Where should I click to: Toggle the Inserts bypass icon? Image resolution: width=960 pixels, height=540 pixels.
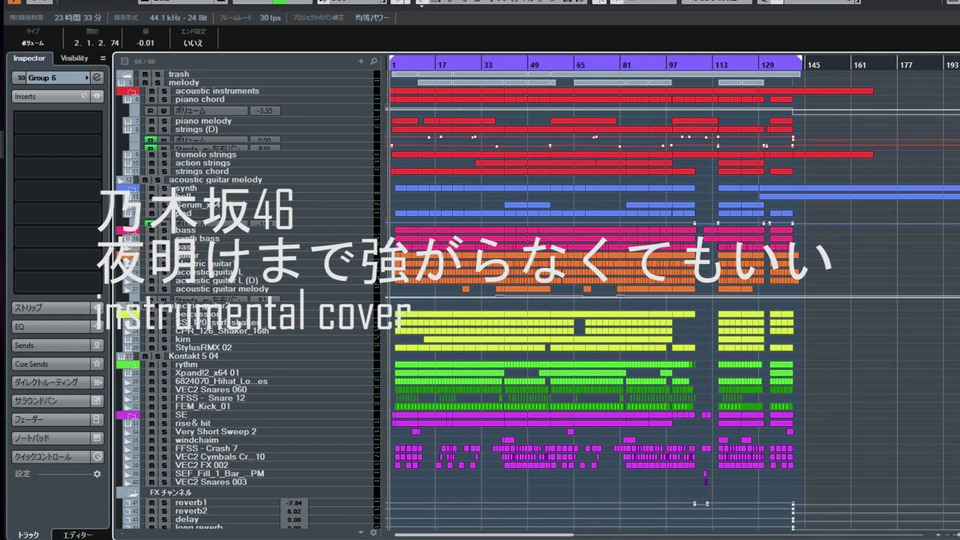tap(85, 96)
